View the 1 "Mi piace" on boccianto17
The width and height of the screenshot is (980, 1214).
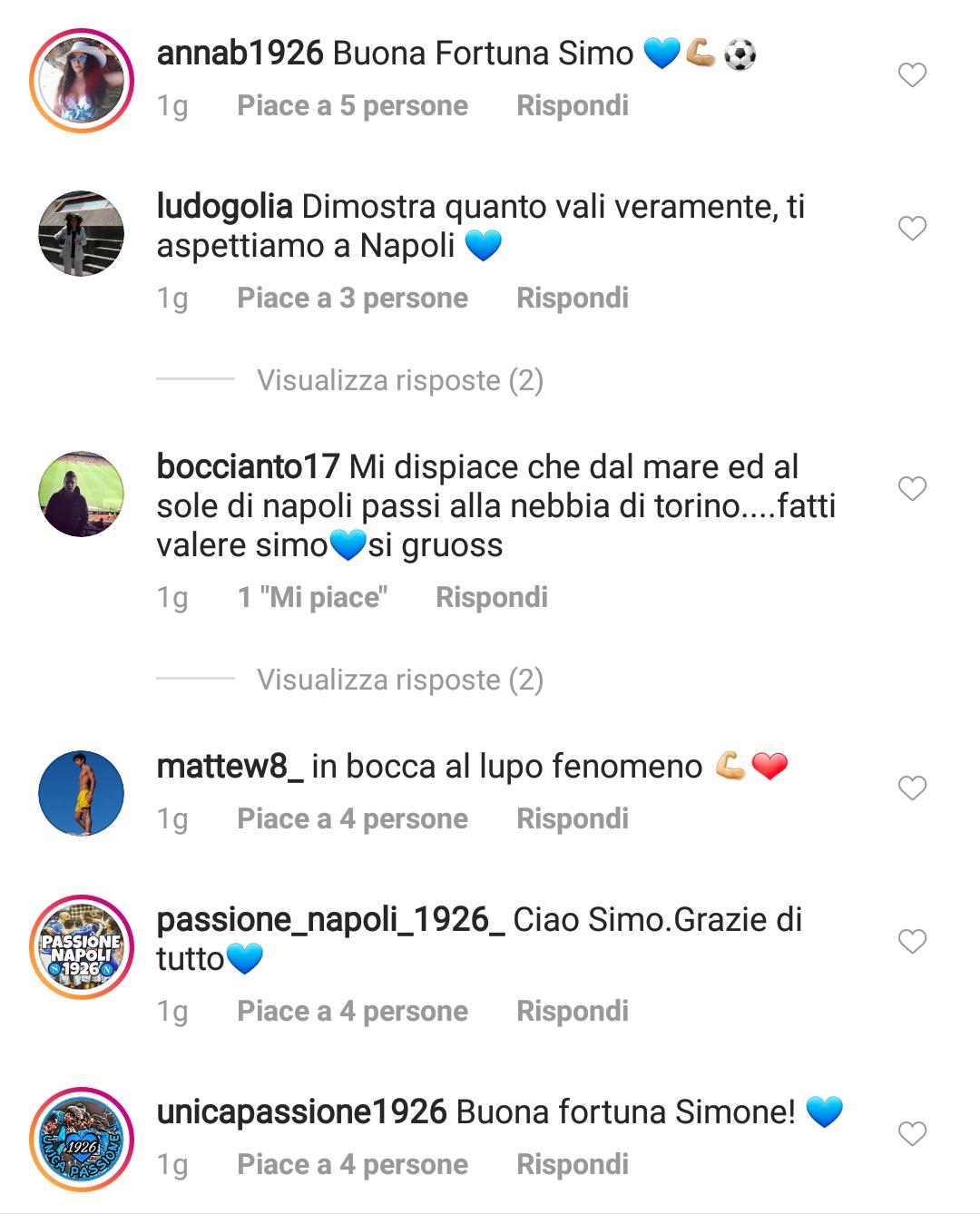312,597
